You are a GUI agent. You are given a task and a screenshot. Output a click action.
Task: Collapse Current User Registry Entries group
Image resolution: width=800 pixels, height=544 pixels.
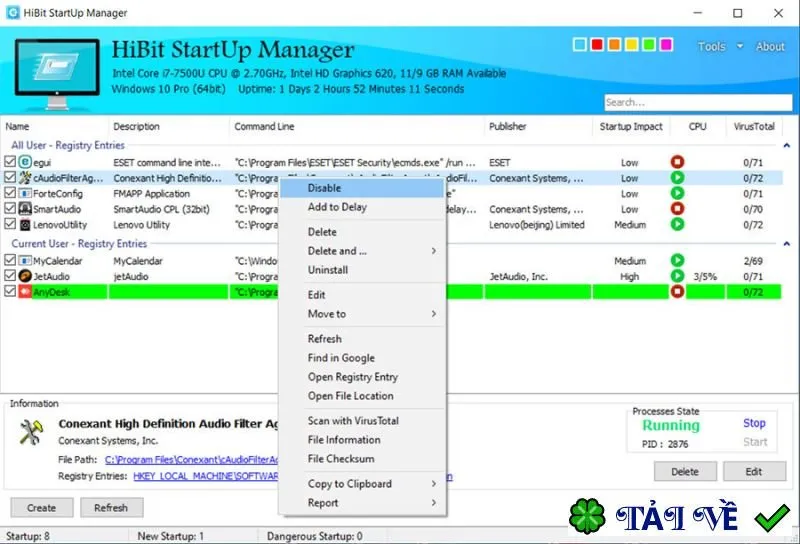[x=786, y=244]
